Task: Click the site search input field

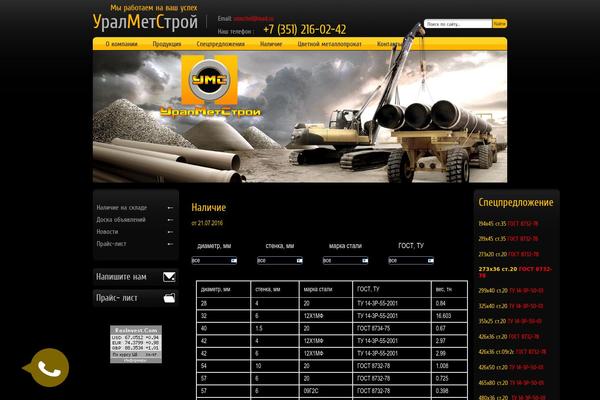Action: [x=458, y=24]
